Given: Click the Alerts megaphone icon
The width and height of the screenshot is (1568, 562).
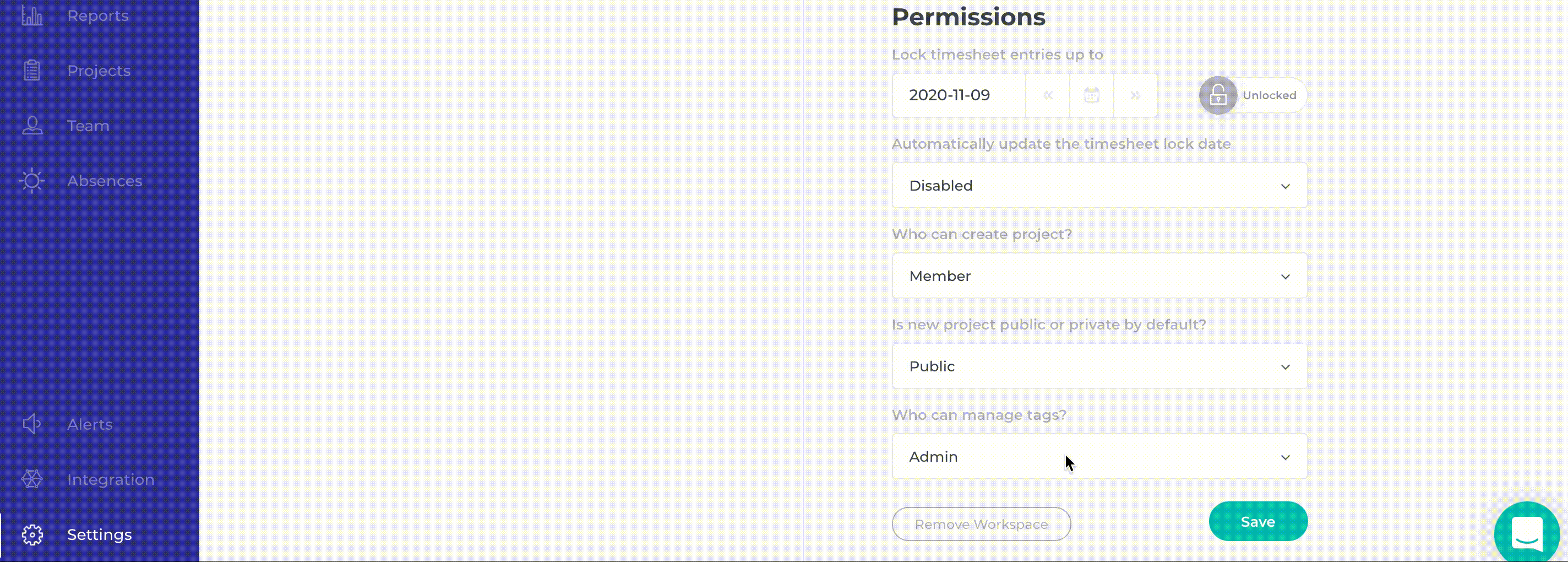Looking at the screenshot, I should point(31,424).
